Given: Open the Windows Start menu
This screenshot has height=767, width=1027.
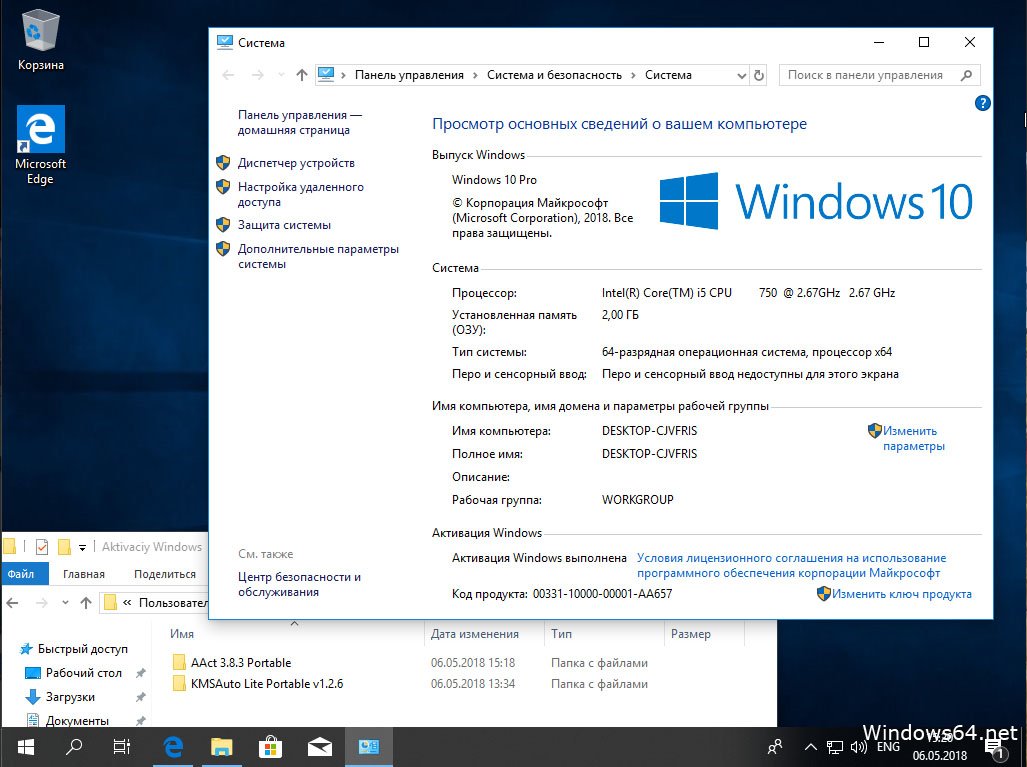Looking at the screenshot, I should point(26,747).
